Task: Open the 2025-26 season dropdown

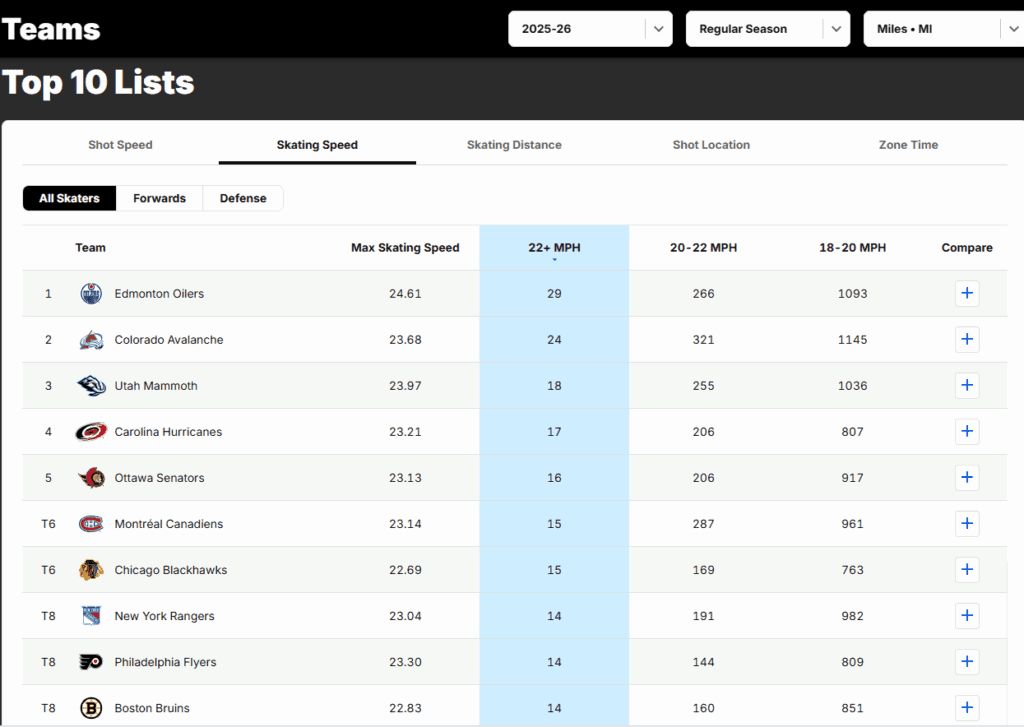Action: 590,29
